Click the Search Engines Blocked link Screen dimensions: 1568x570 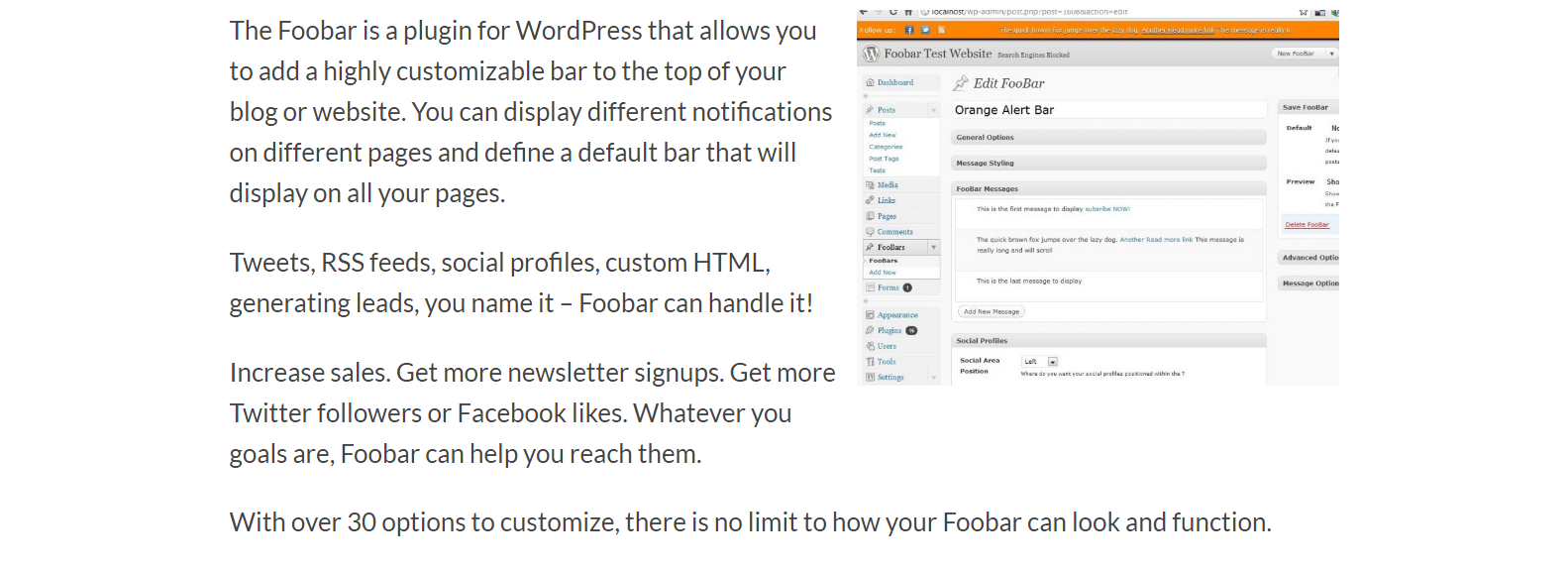(1033, 56)
